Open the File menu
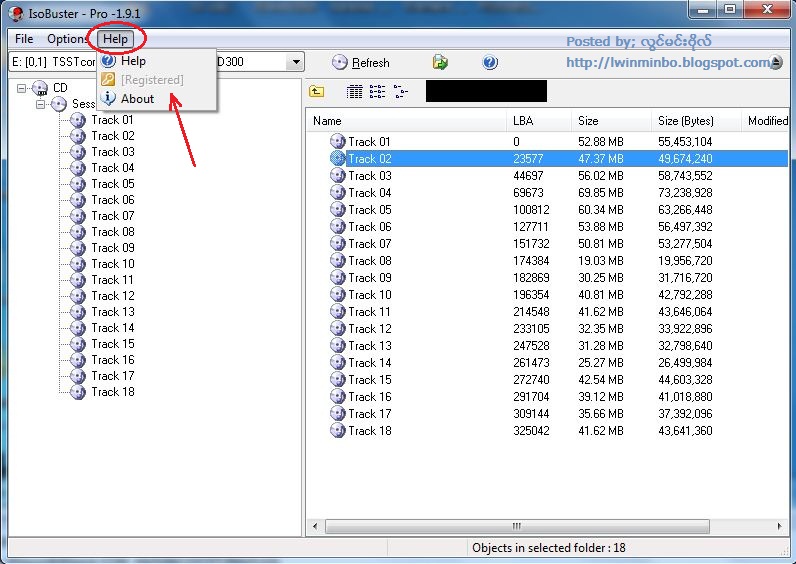 24,39
